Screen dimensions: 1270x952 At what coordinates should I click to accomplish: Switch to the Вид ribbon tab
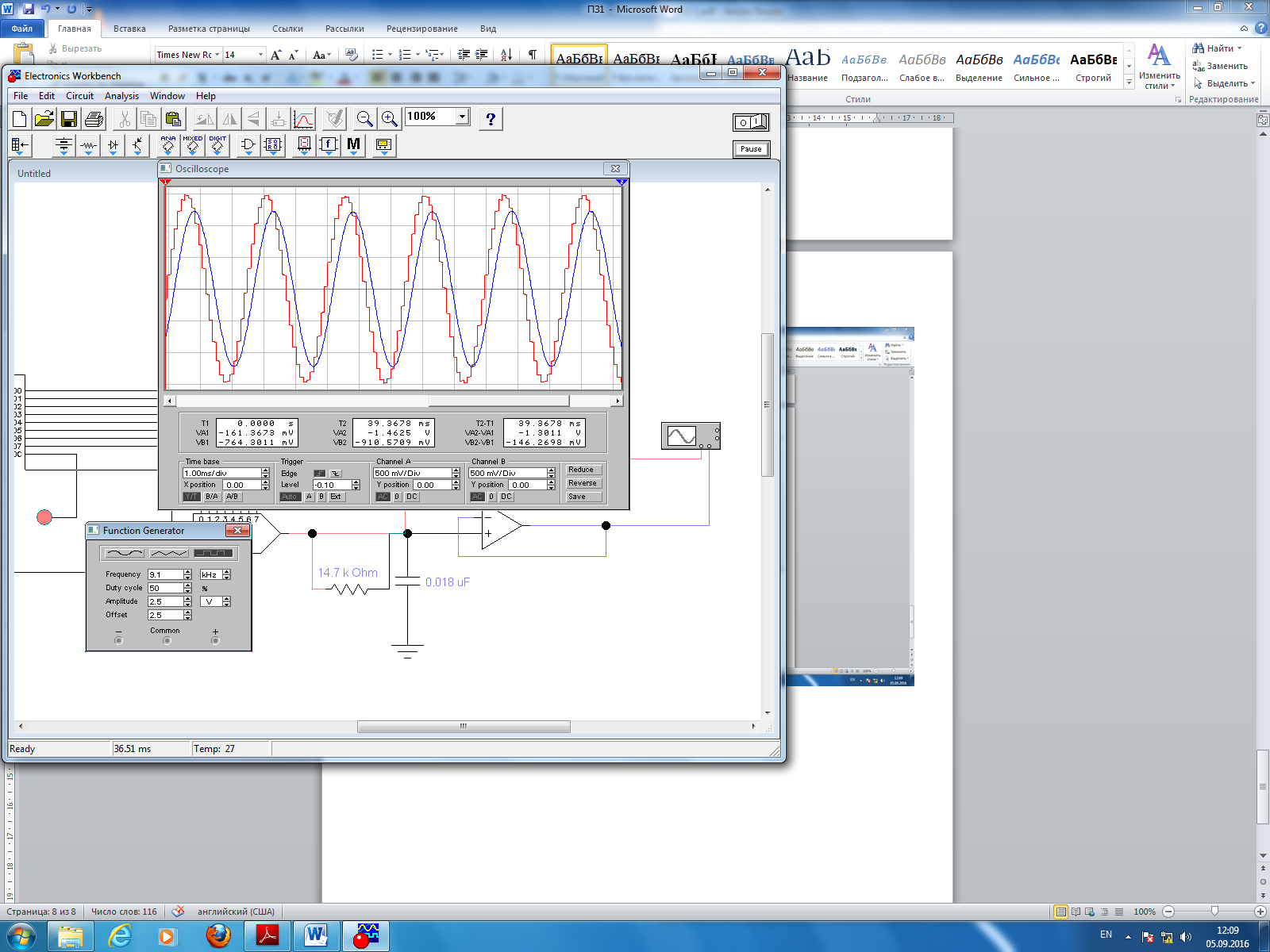coord(488,29)
